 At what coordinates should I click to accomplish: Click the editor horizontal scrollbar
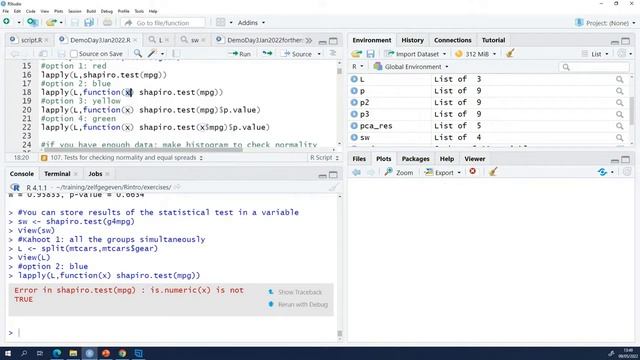coord(143,149)
